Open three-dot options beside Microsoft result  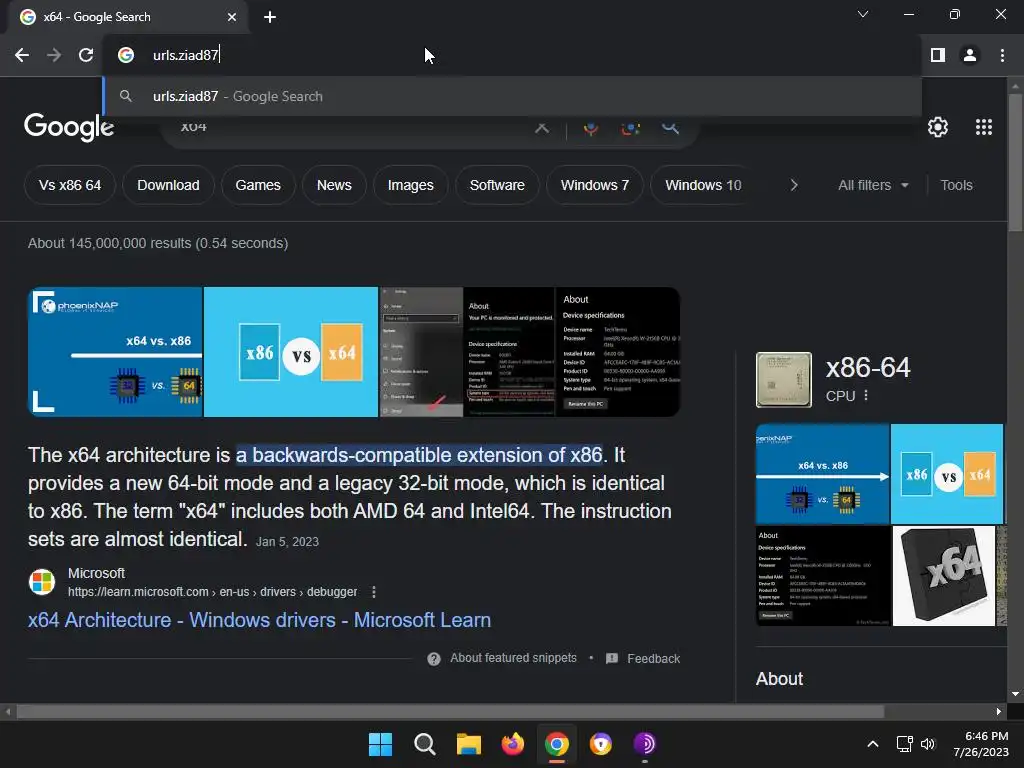coord(374,592)
